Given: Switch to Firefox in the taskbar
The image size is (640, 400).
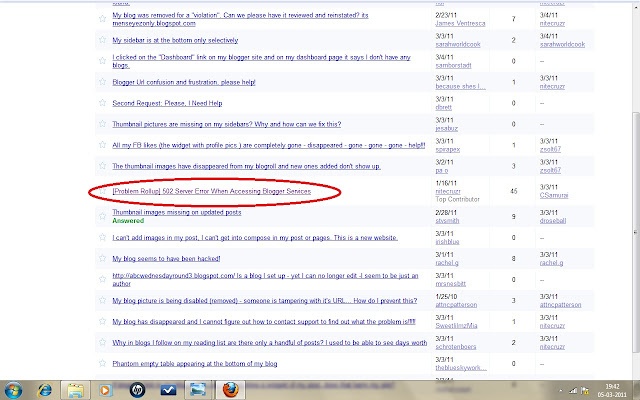Looking at the screenshot, I should (230, 390).
